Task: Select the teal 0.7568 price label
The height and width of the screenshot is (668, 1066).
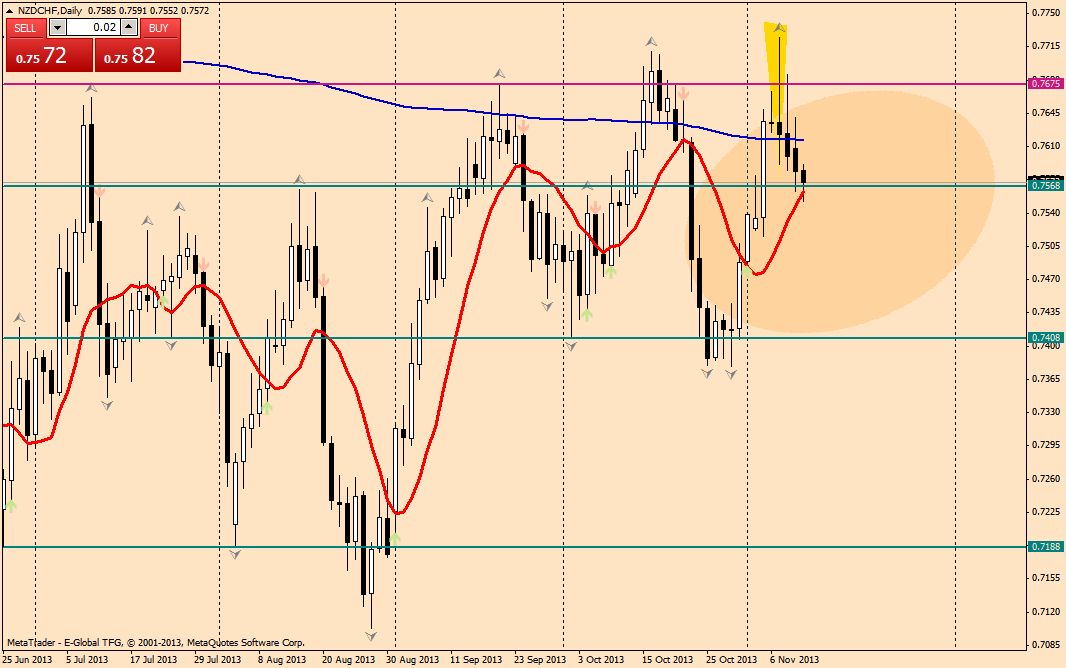Action: (1046, 185)
